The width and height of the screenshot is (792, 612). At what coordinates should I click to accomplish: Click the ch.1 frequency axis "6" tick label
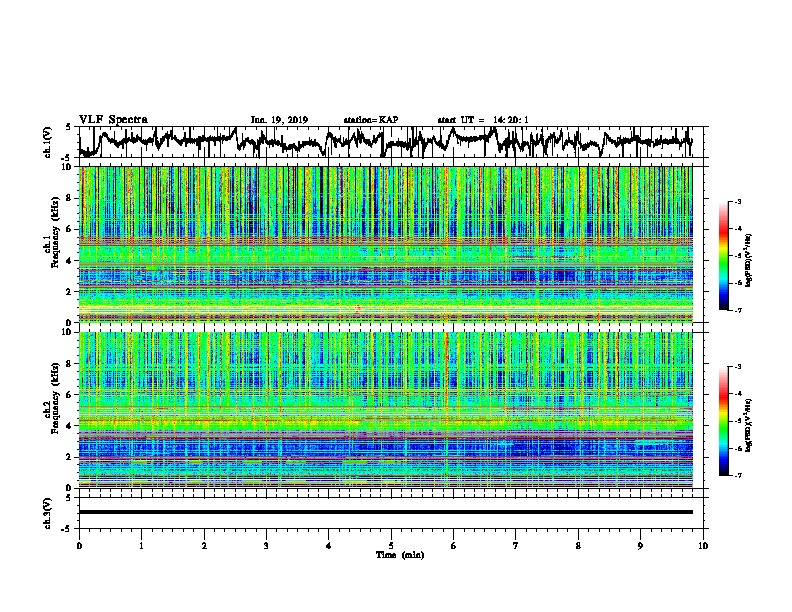pos(70,230)
